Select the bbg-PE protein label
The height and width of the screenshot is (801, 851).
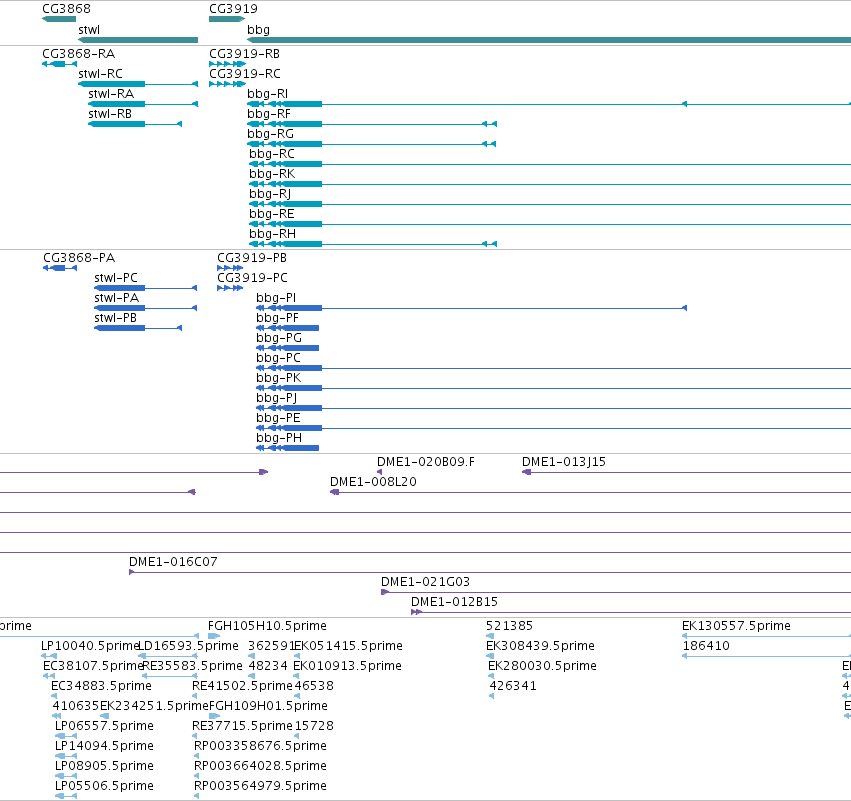tap(278, 418)
